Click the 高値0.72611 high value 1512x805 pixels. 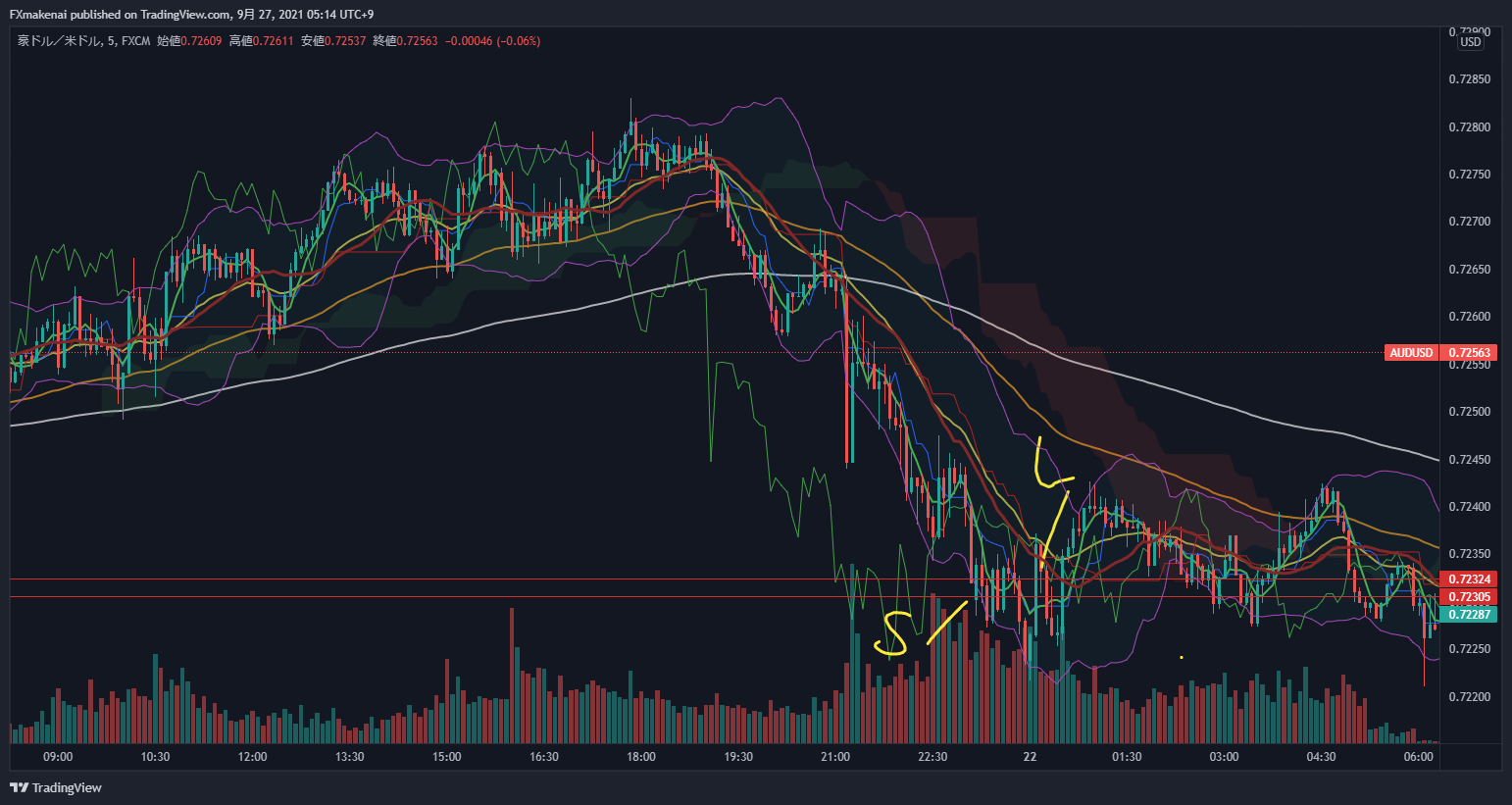(261, 41)
